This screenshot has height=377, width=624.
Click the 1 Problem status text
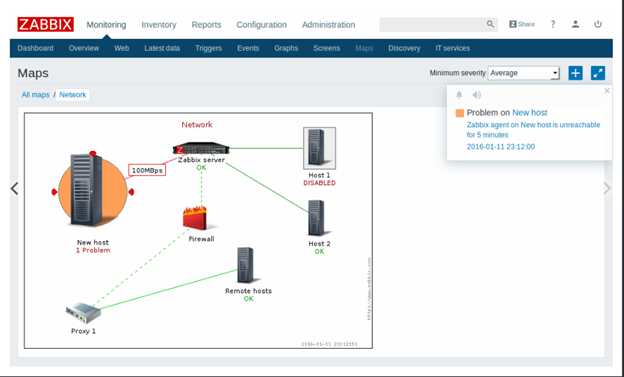tap(93, 250)
